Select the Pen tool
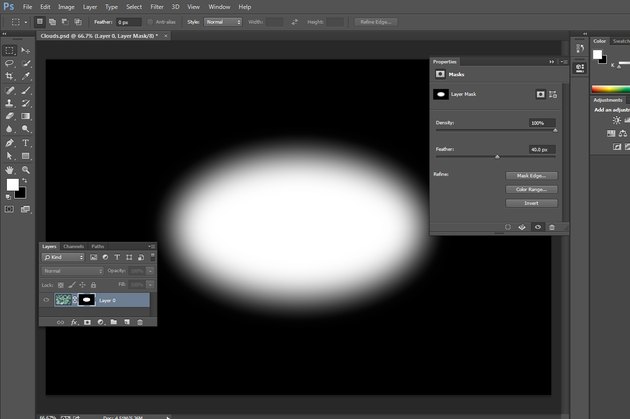This screenshot has width=630, height=419. click(x=10, y=143)
